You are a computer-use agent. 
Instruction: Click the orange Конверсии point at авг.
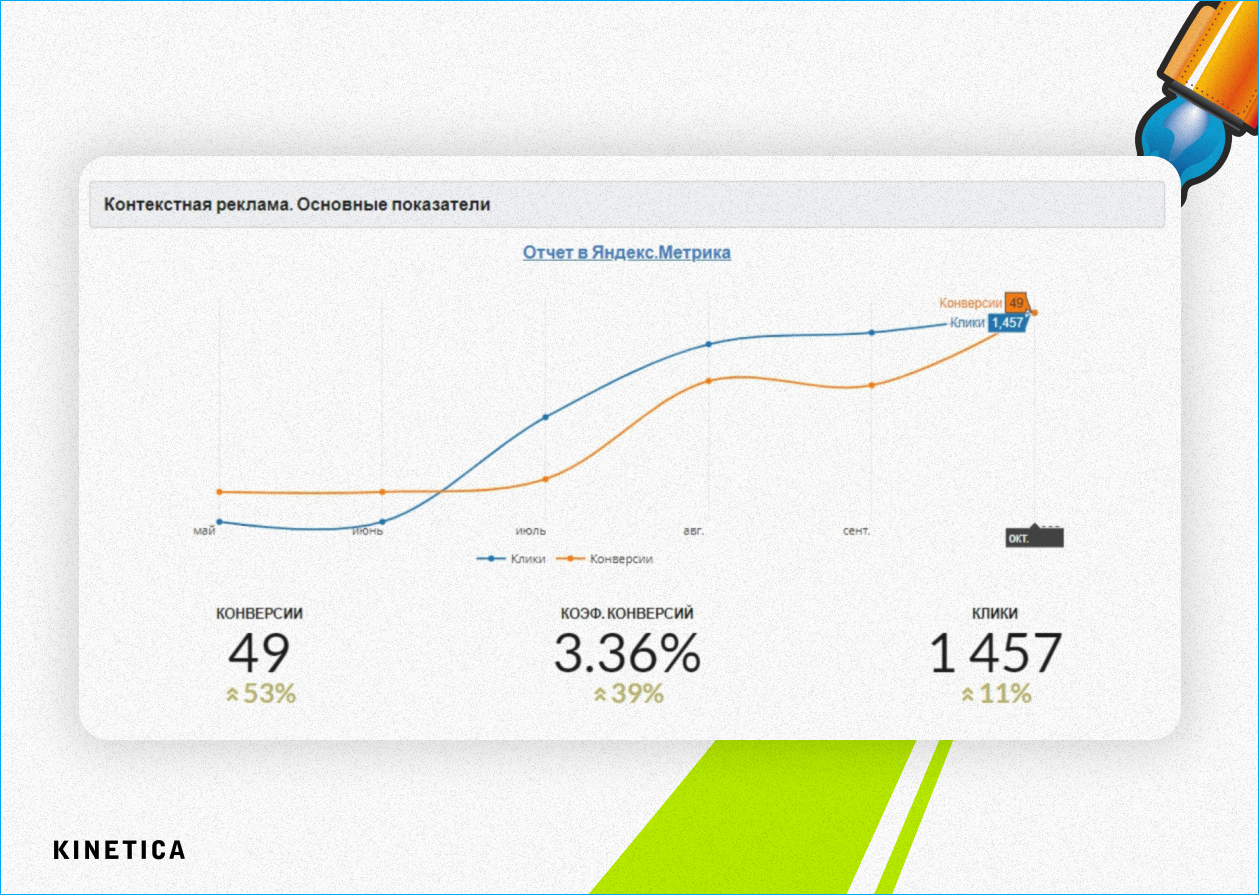pyautogui.click(x=708, y=381)
